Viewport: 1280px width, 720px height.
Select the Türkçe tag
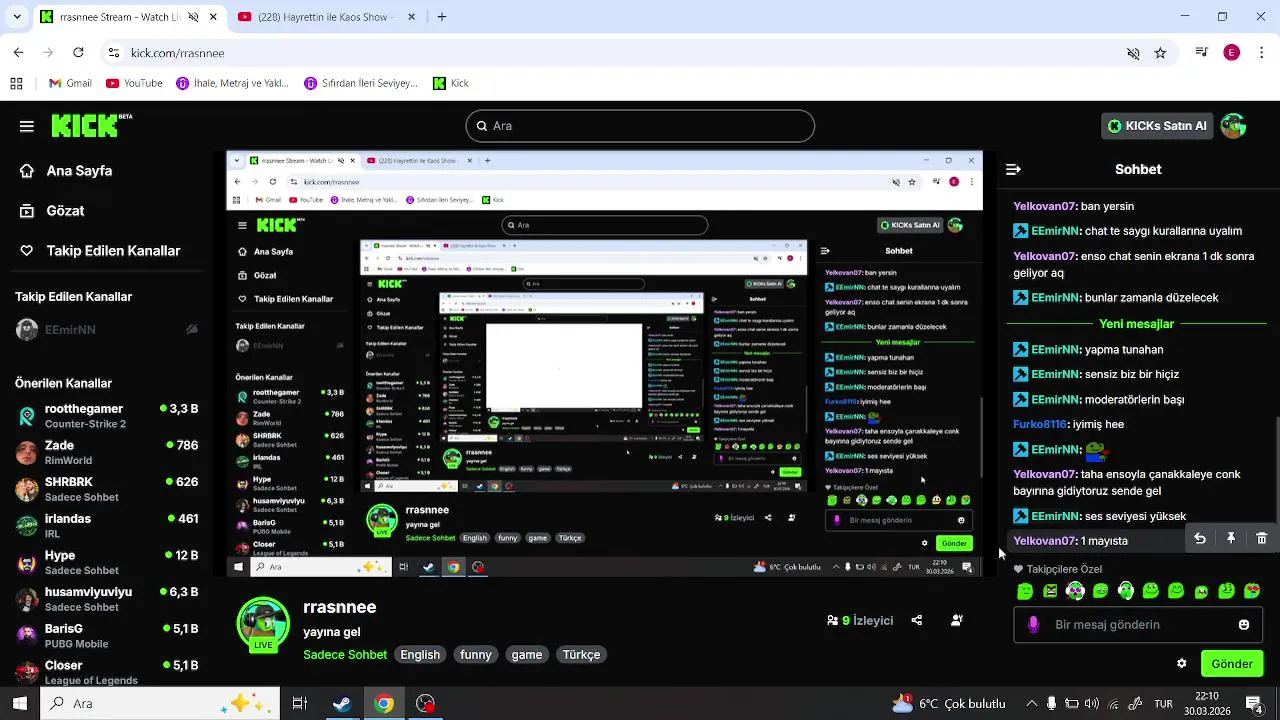[x=581, y=655]
